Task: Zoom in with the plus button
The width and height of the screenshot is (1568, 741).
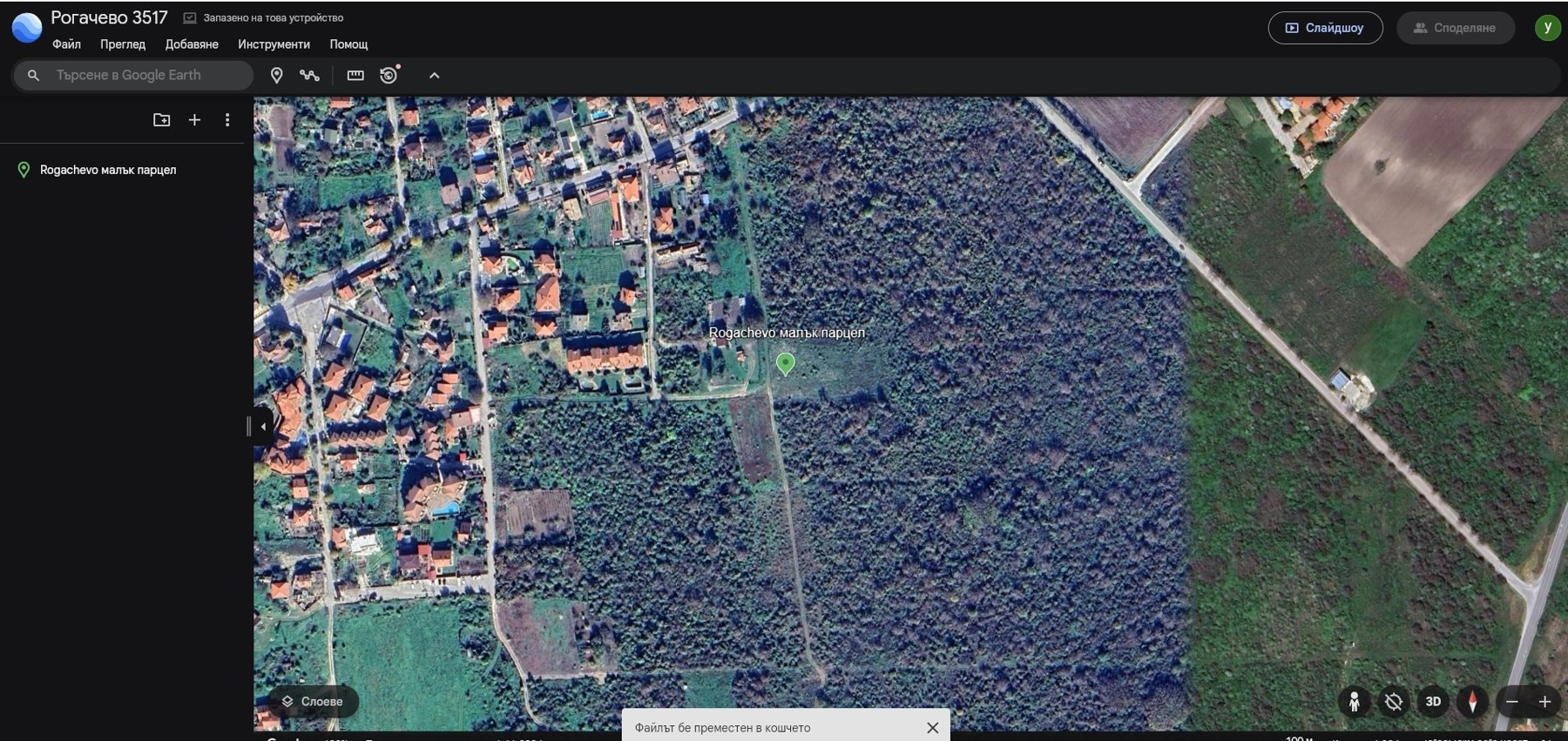Action: pyautogui.click(x=1544, y=702)
